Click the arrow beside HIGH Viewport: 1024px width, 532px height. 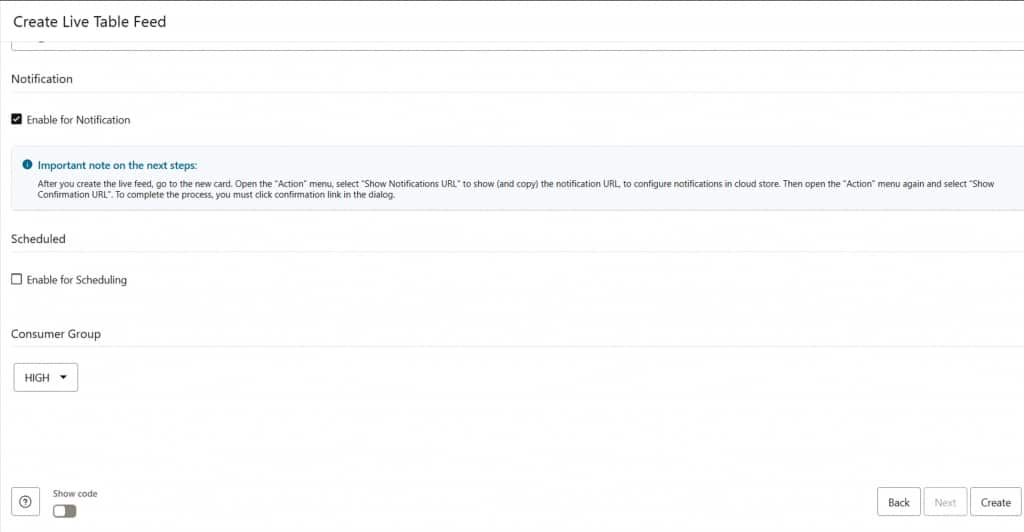63,377
